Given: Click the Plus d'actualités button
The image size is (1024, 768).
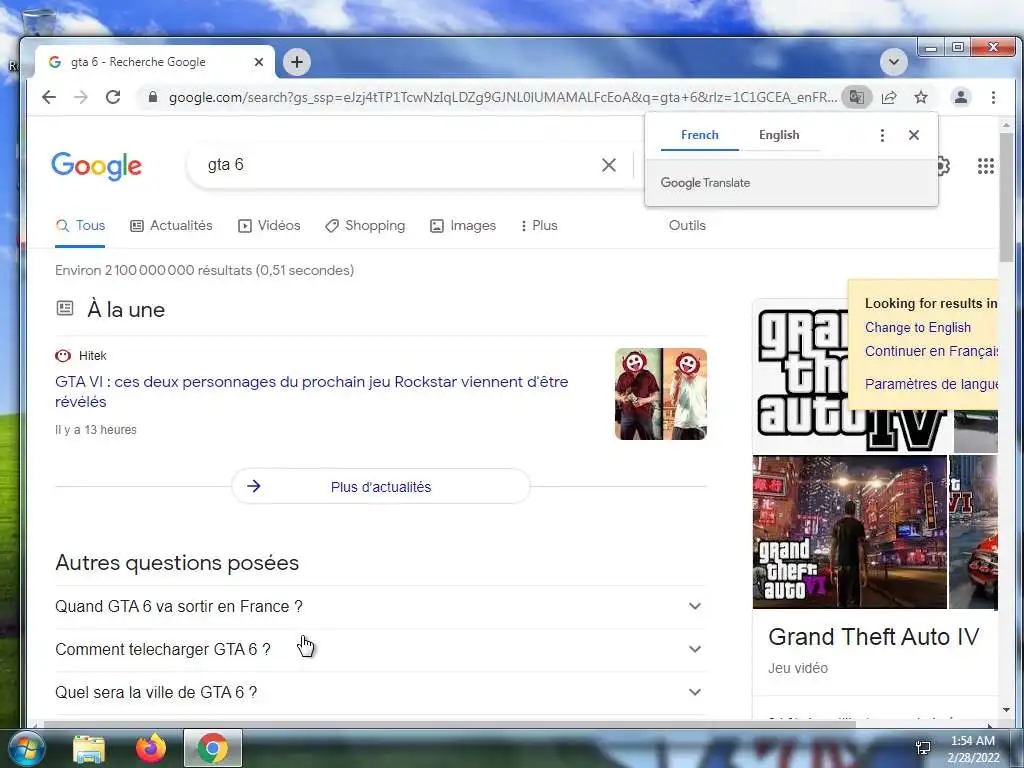Looking at the screenshot, I should pos(381,487).
